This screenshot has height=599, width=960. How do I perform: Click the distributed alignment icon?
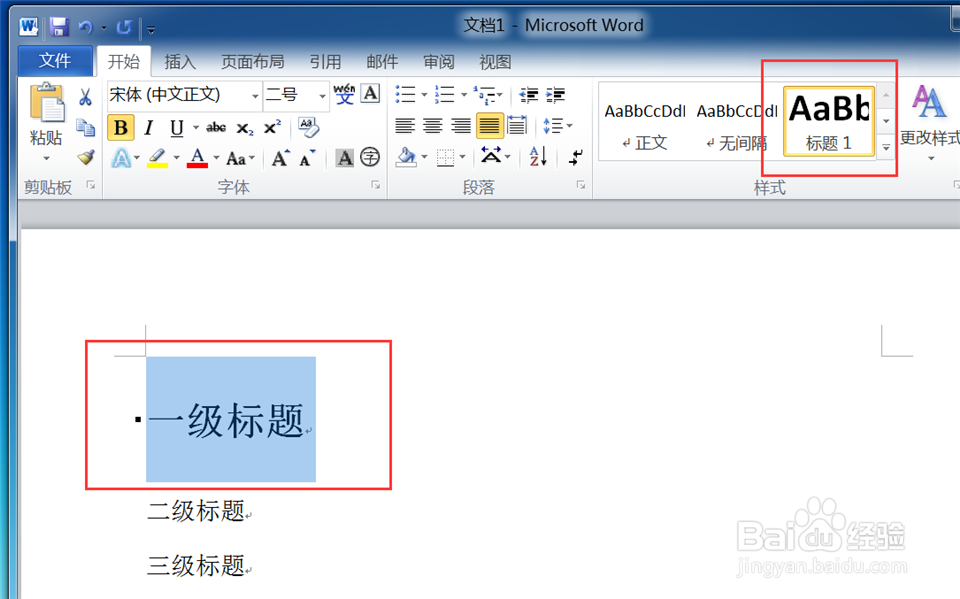click(517, 126)
